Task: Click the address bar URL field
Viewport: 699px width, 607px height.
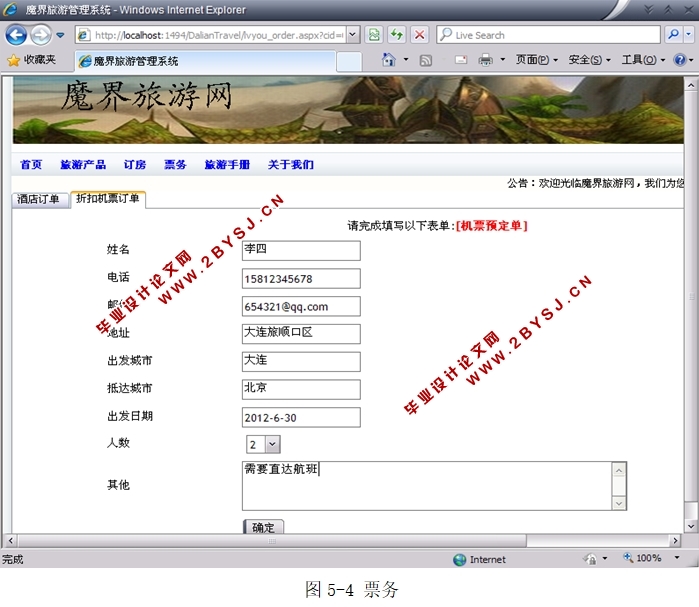Action: coord(210,35)
